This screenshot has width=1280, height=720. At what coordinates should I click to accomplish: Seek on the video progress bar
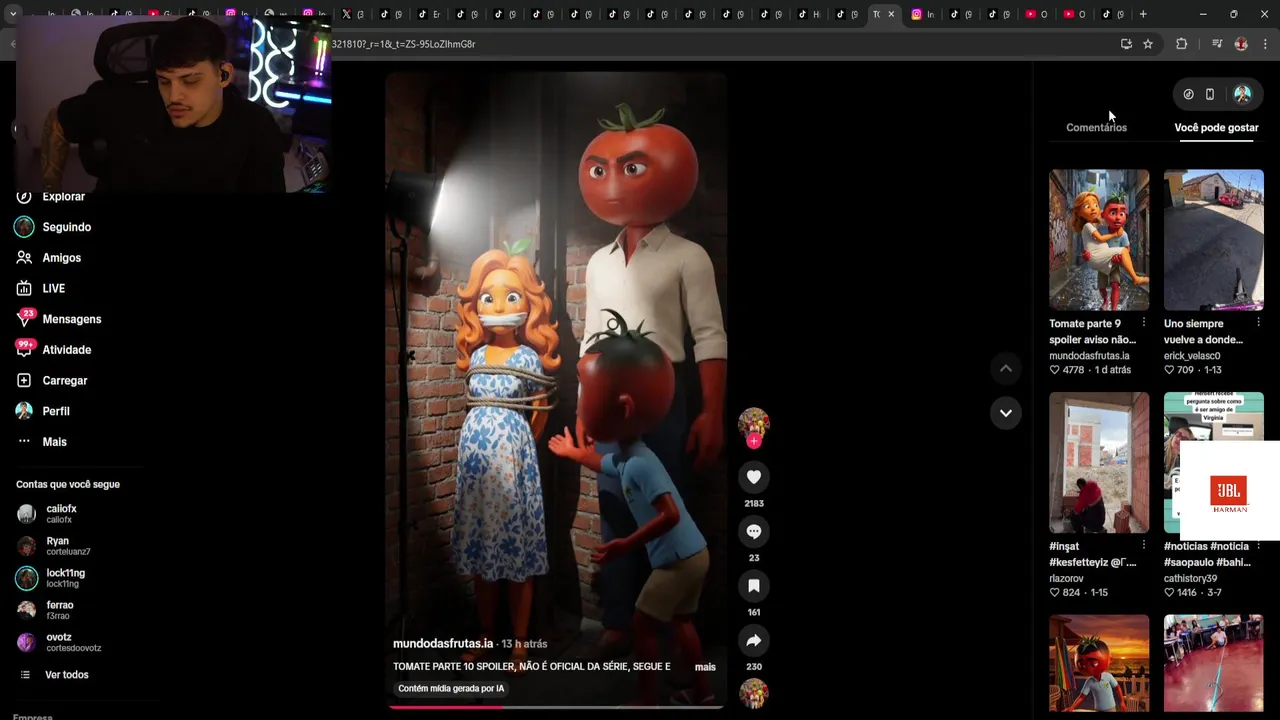556,707
